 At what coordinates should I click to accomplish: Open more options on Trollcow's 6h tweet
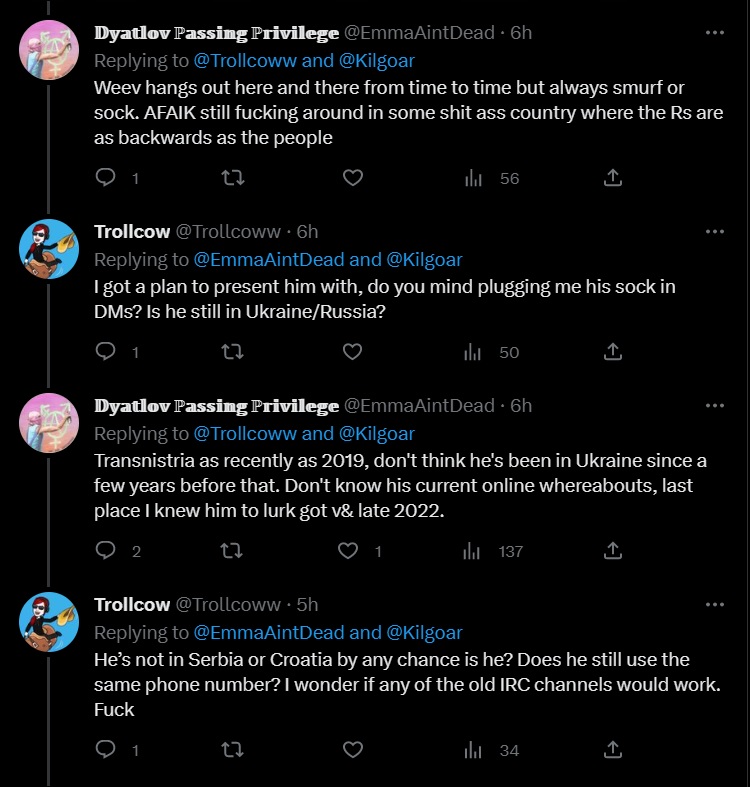pos(714,231)
